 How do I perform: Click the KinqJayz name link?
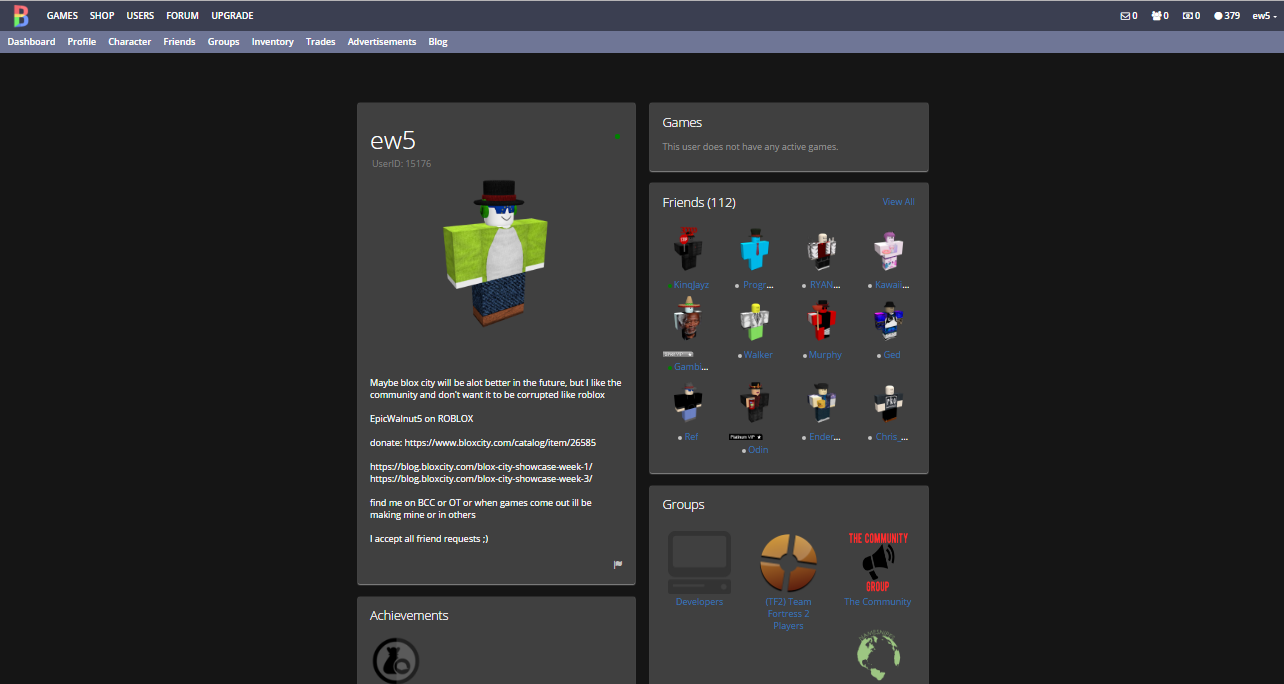[691, 285]
